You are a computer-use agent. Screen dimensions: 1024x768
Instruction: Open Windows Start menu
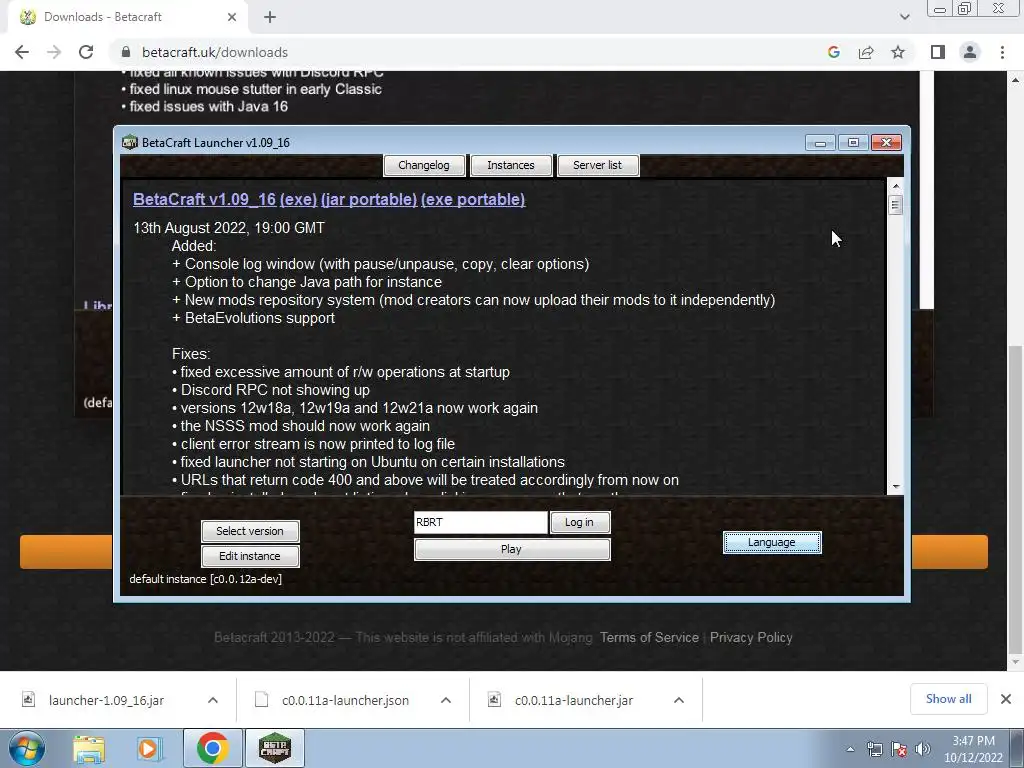pyautogui.click(x=27, y=748)
